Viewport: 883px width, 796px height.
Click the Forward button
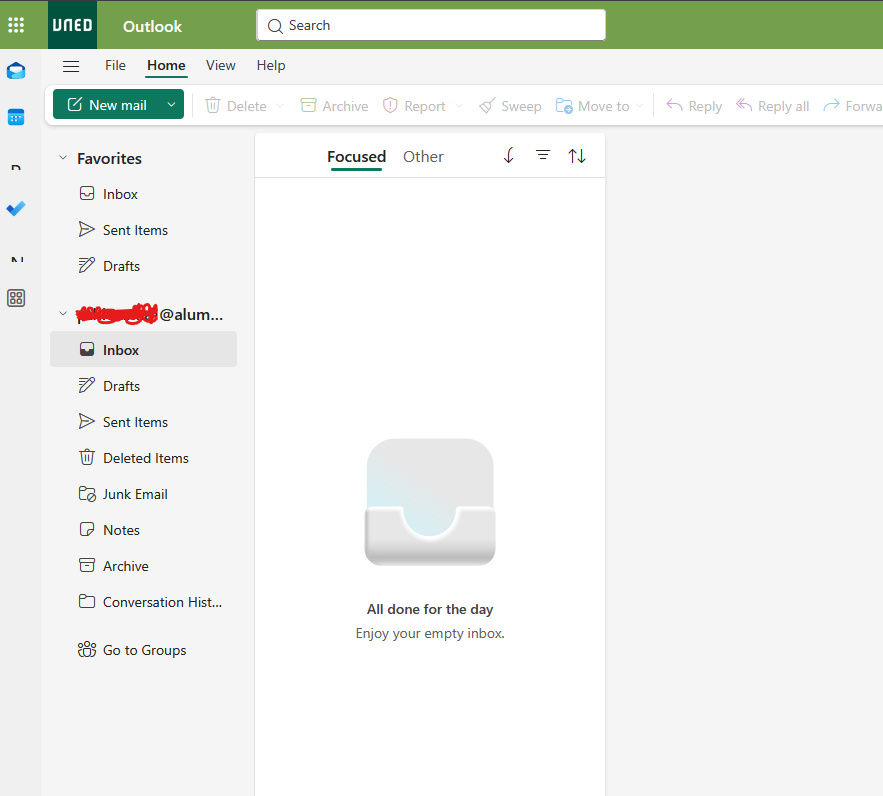click(x=853, y=106)
